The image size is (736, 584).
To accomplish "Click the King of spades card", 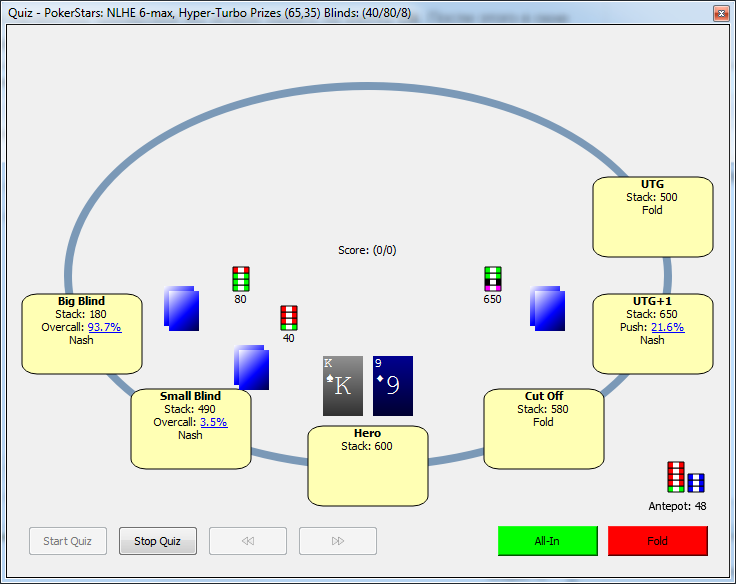I will click(x=342, y=385).
